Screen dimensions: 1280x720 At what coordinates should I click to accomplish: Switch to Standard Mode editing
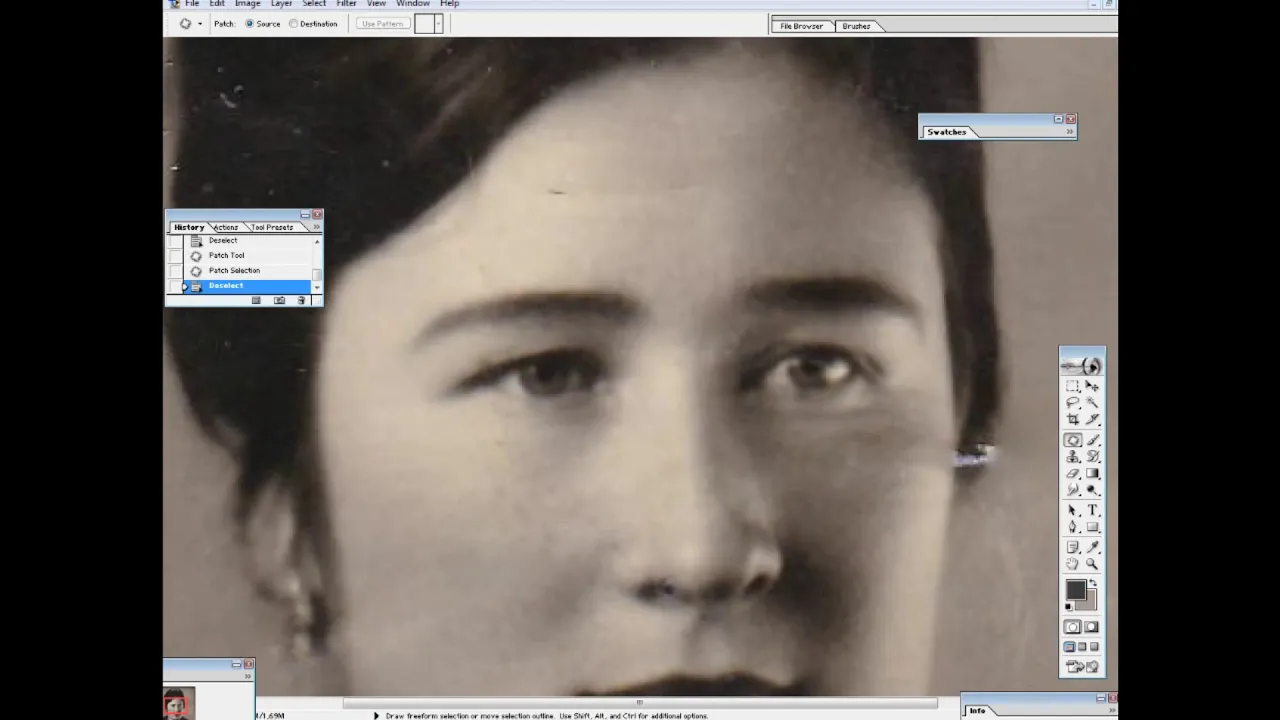pyautogui.click(x=1072, y=627)
